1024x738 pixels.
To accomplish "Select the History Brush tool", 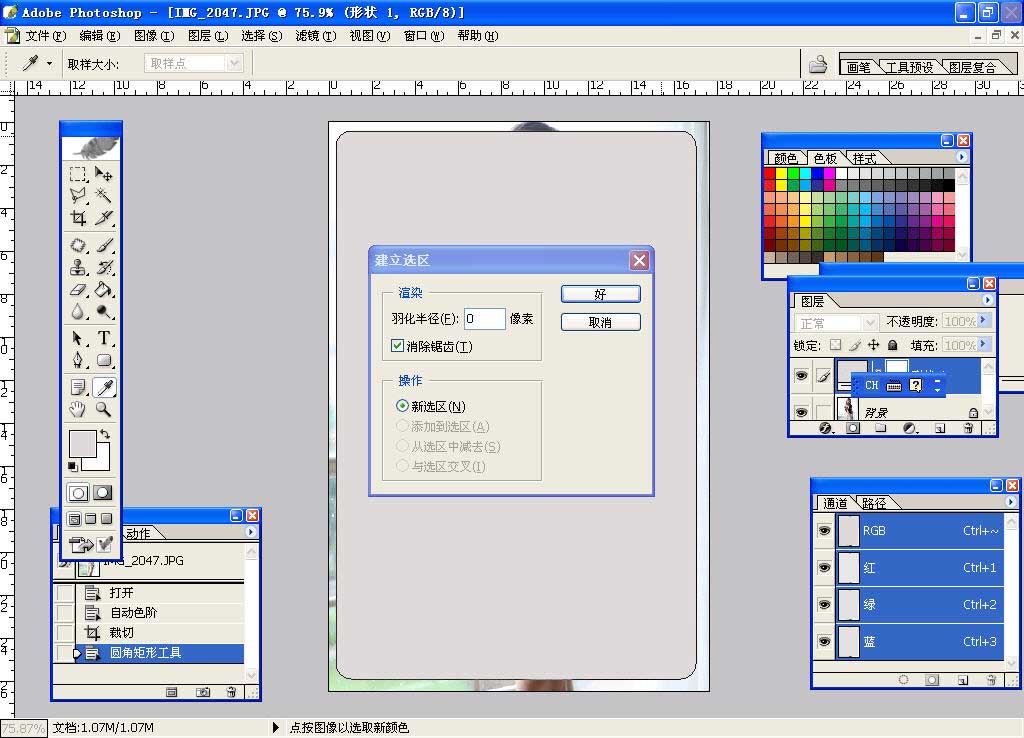I will pos(103,267).
